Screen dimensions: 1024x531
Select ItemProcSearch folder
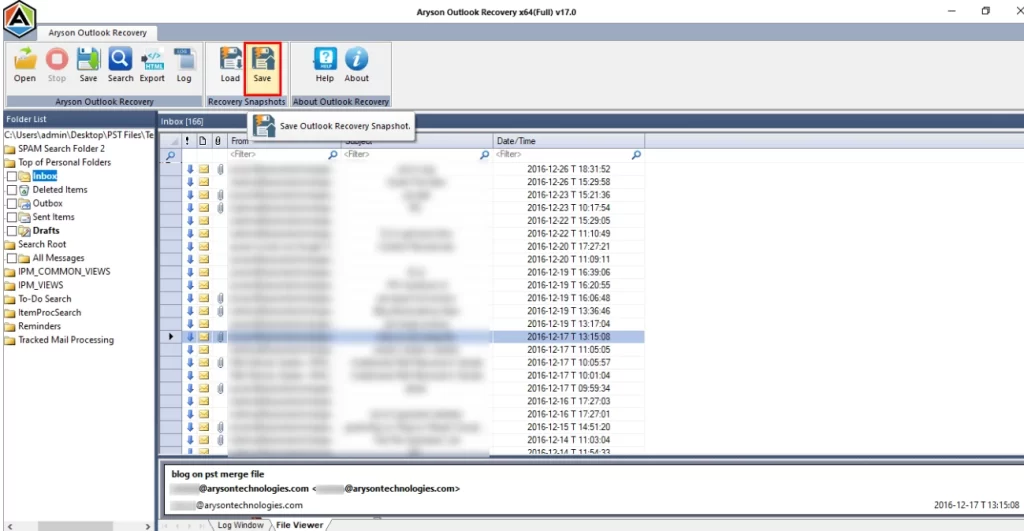50,313
